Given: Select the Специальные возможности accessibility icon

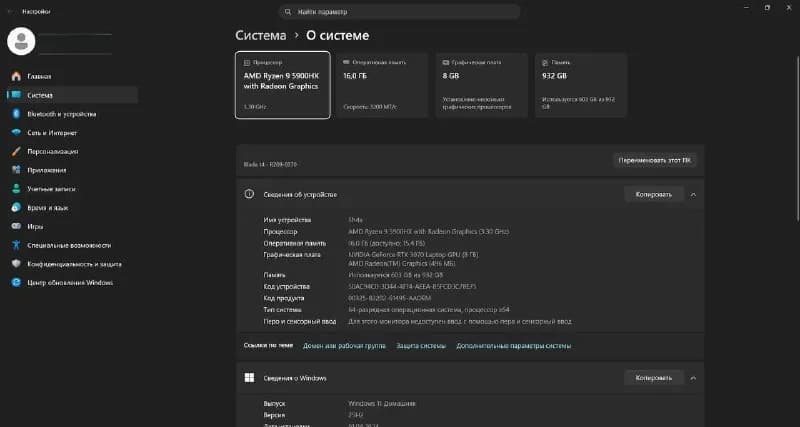Looking at the screenshot, I should click(16, 245).
